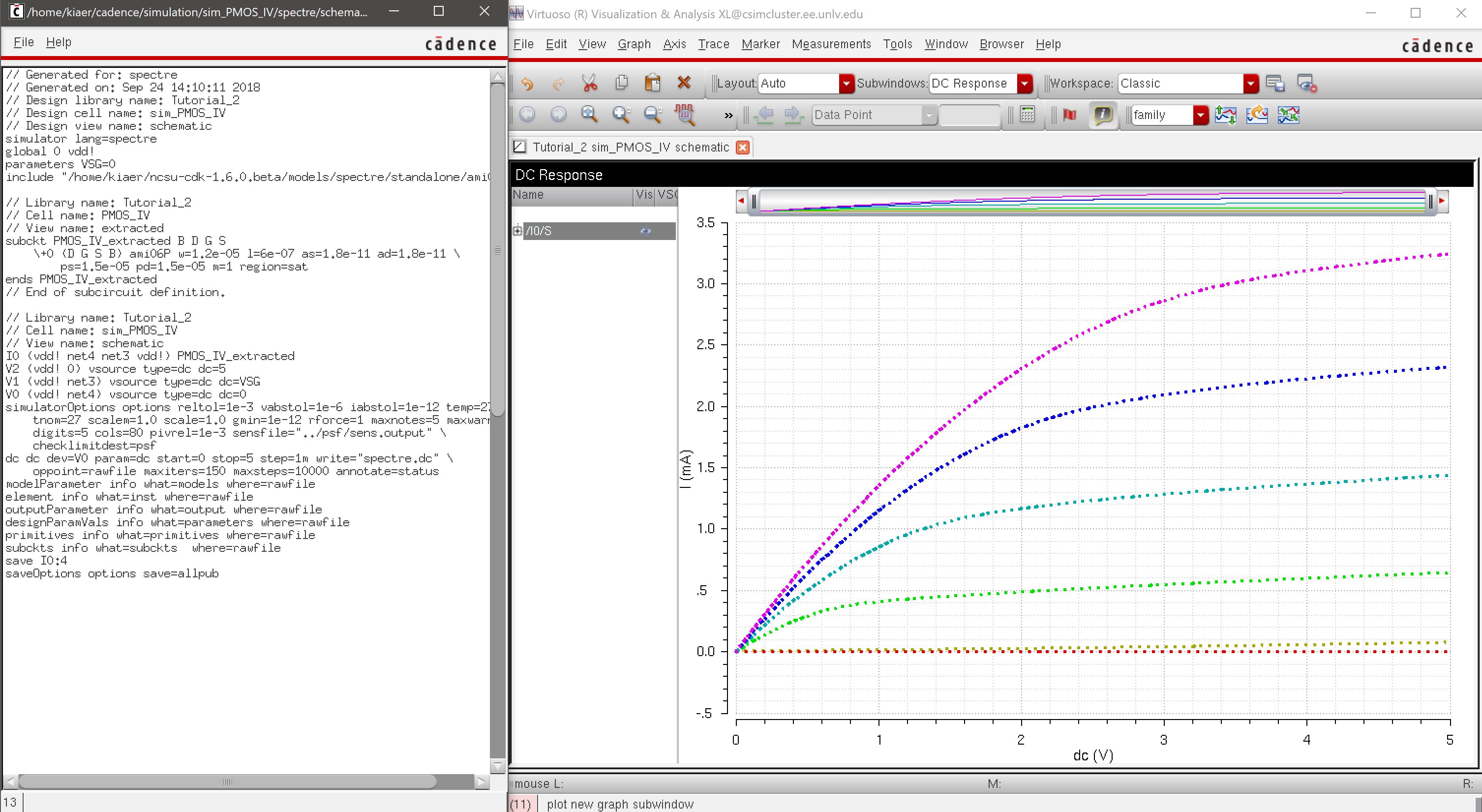Click the empty data point value field
The image size is (1482, 812).
[x=969, y=115]
